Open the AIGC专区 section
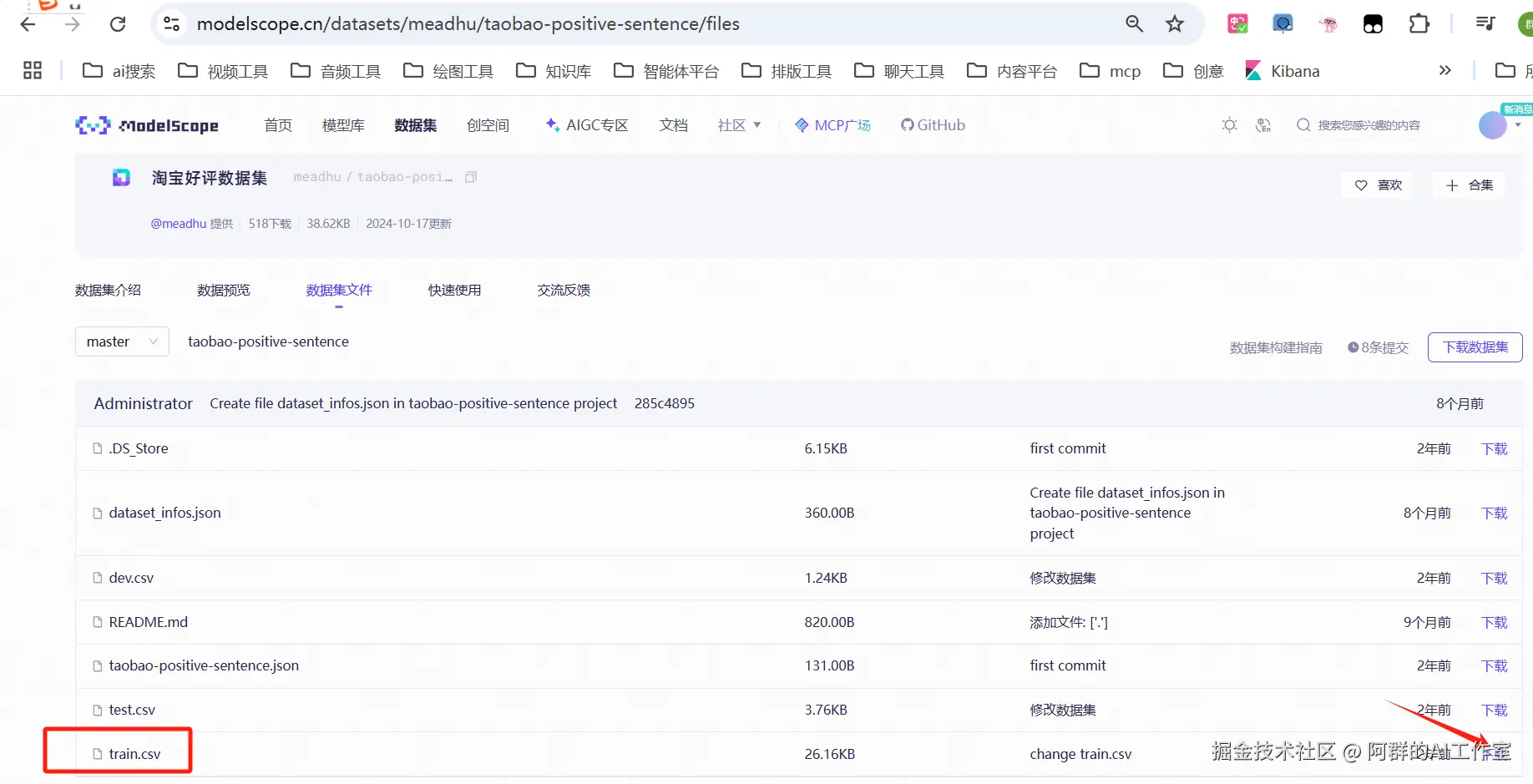This screenshot has width=1533, height=784. tap(586, 125)
